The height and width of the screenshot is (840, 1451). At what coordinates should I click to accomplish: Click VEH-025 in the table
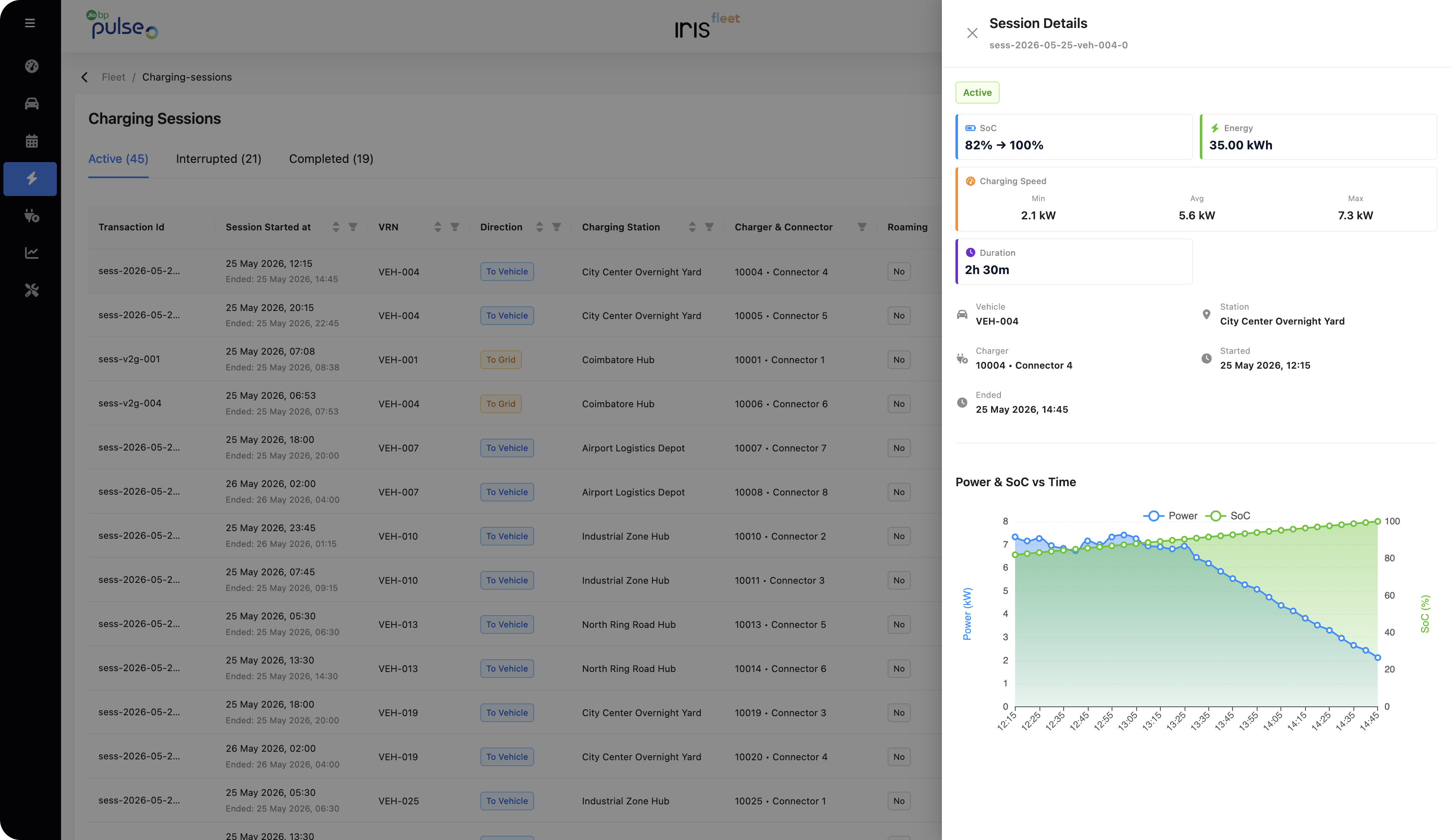(398, 801)
